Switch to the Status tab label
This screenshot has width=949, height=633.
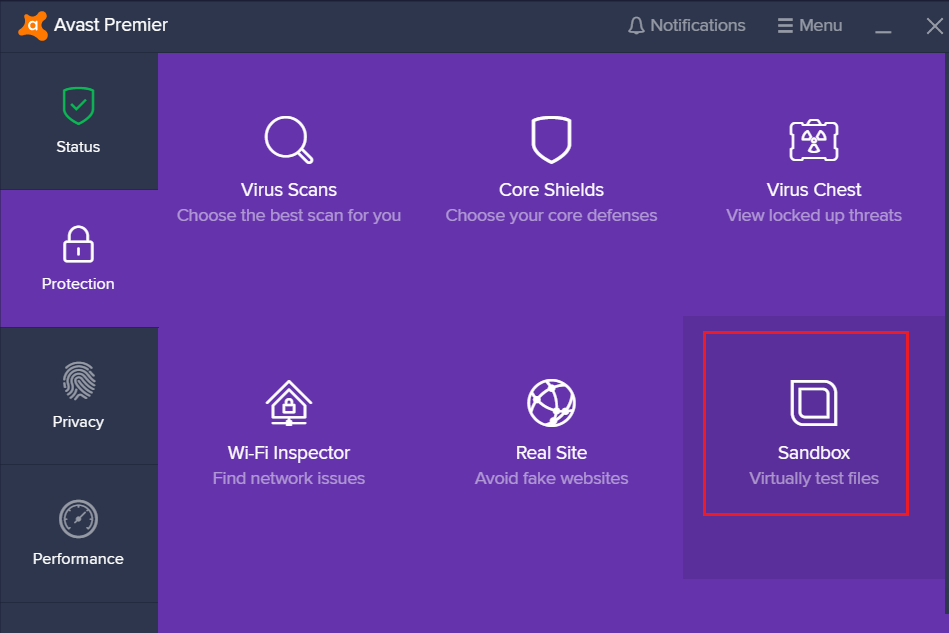(x=78, y=146)
